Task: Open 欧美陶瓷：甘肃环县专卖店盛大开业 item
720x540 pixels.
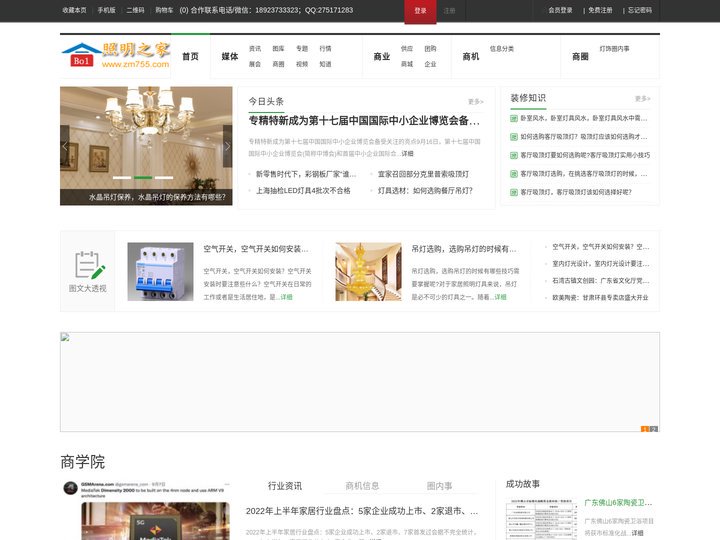Action: tap(600, 298)
